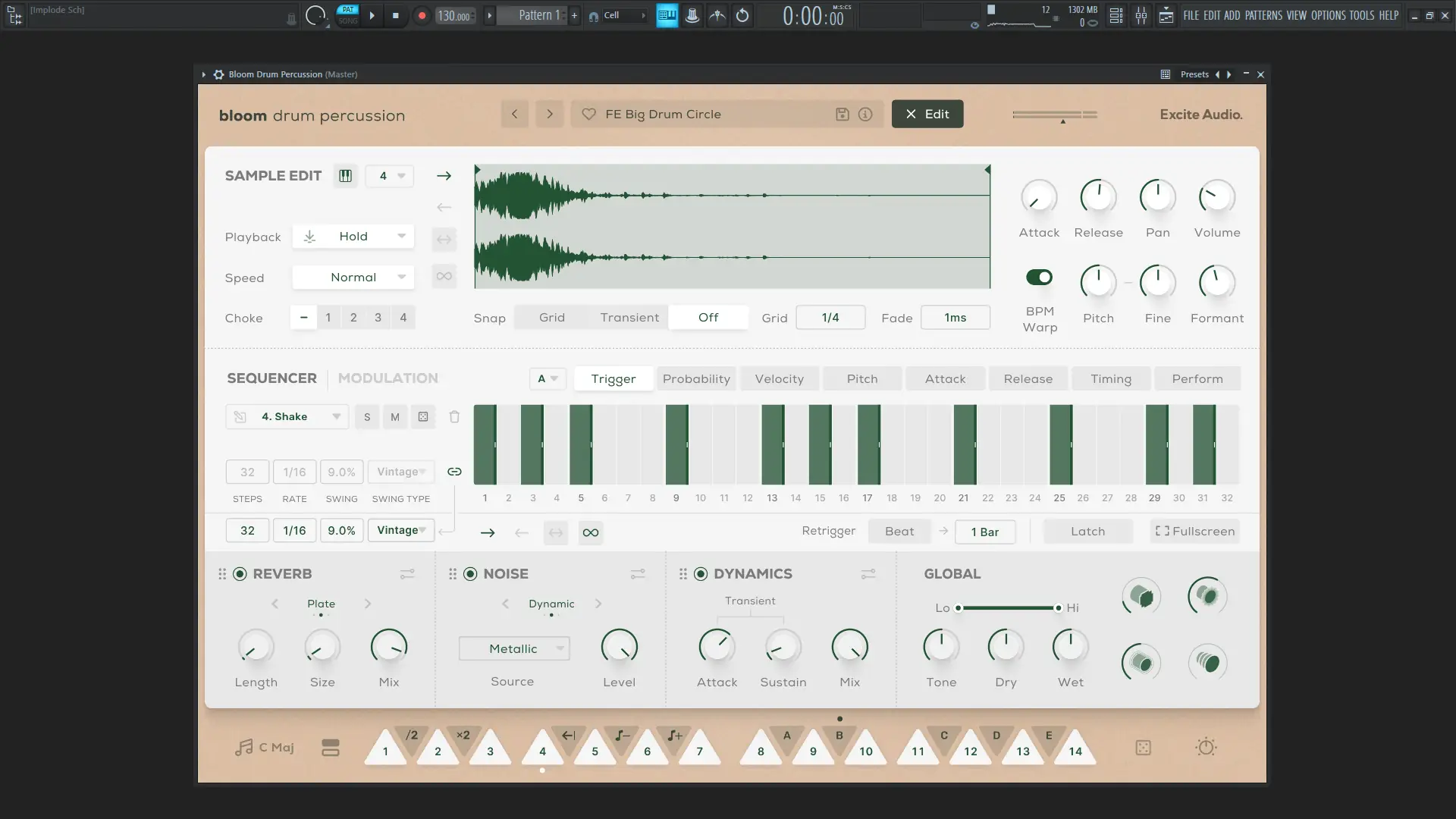Open the Modulation tab
The width and height of the screenshot is (1456, 819).
point(388,378)
